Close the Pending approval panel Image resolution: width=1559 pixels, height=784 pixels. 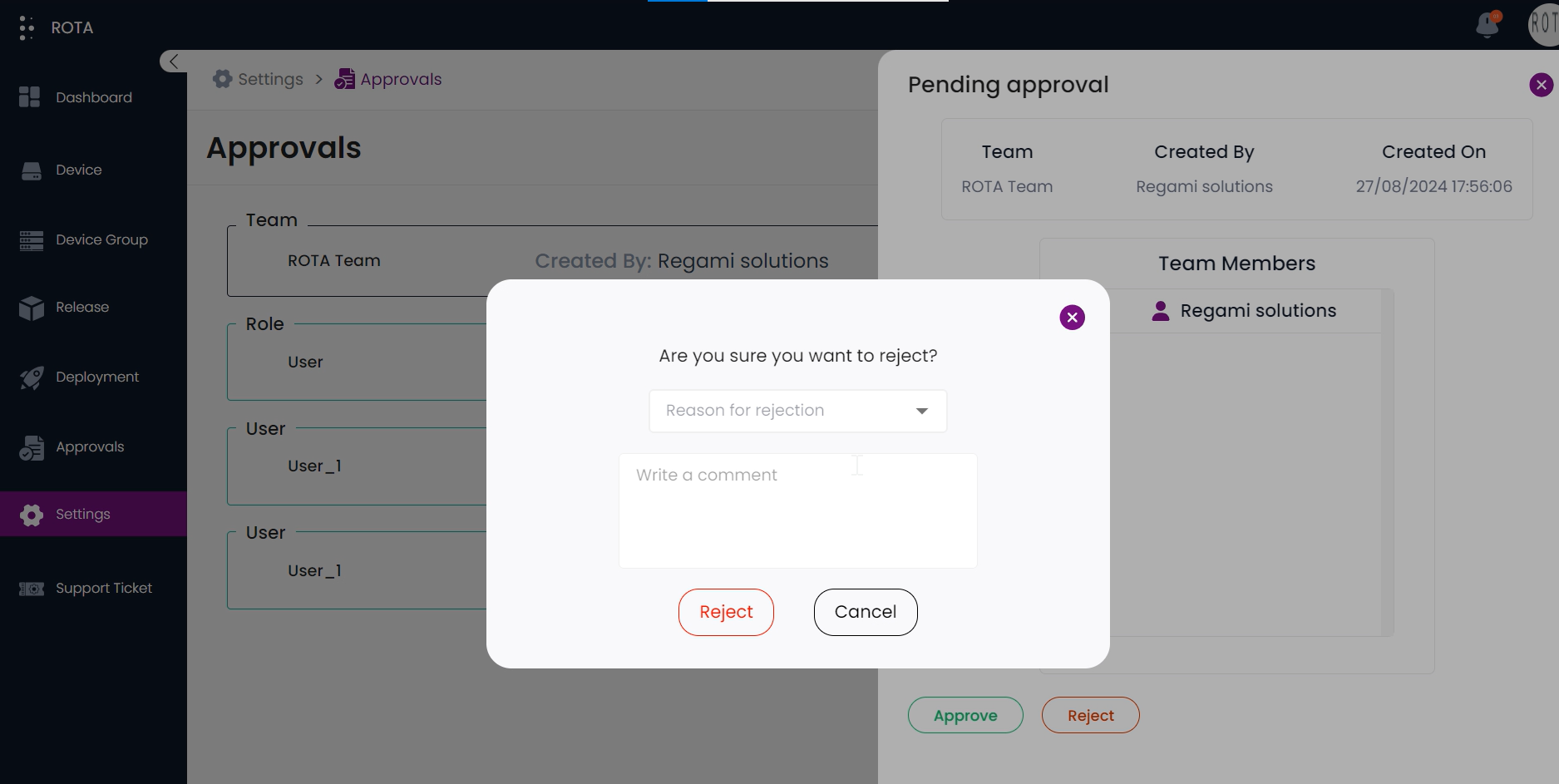(x=1541, y=85)
